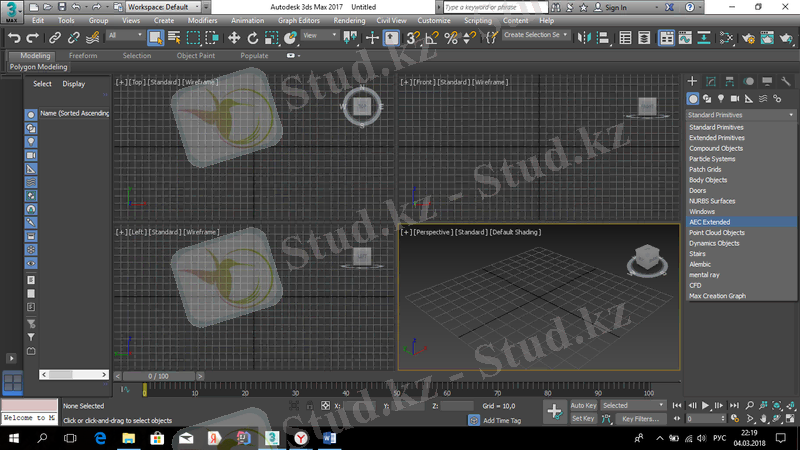Toggle the Percent Snap button
The image size is (800, 450).
(x=451, y=37)
